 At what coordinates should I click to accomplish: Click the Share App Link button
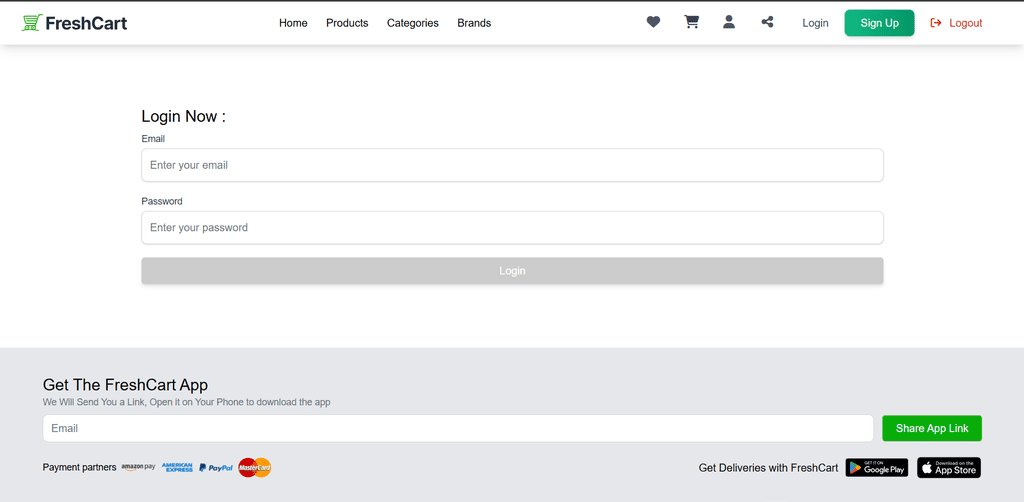tap(932, 428)
